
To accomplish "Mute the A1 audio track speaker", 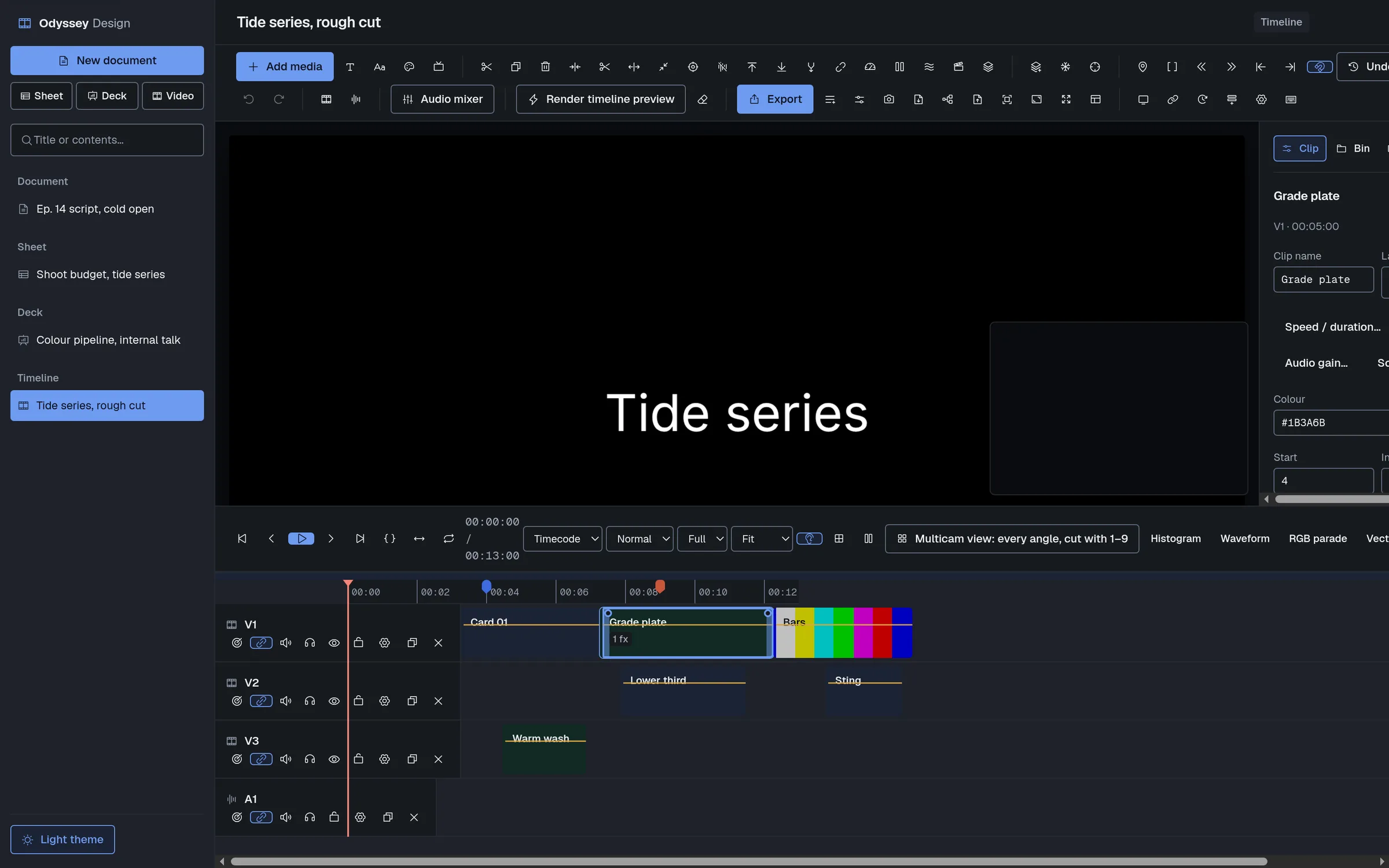I will pos(285,818).
